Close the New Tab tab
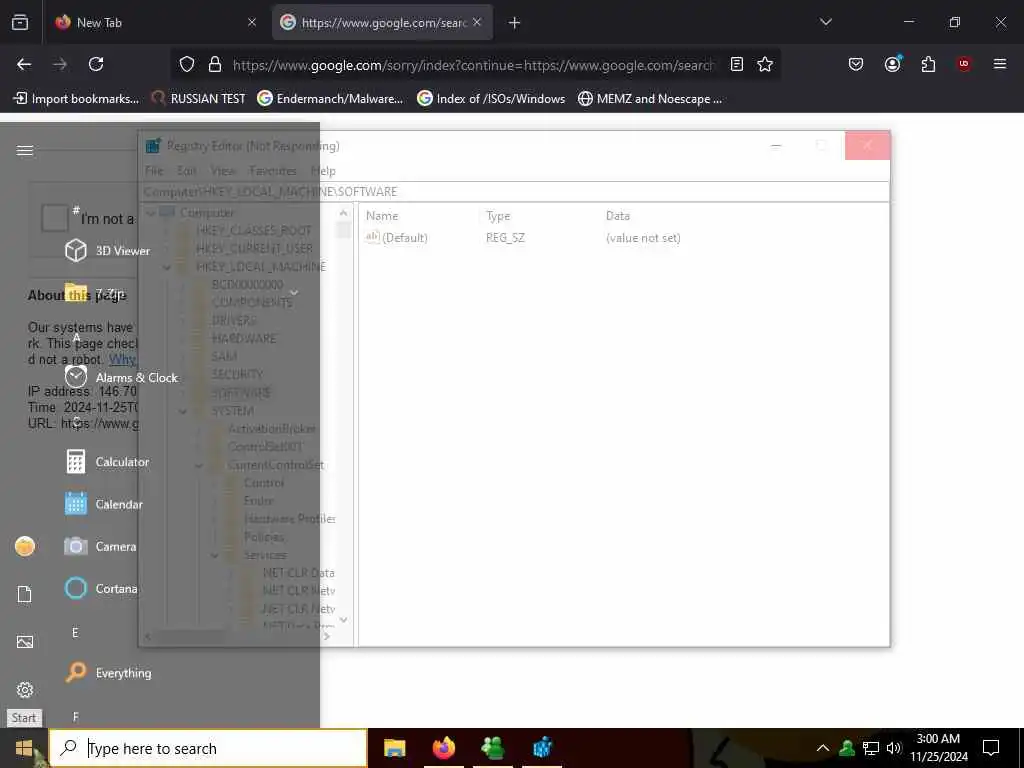The width and height of the screenshot is (1024, 768). (x=251, y=22)
